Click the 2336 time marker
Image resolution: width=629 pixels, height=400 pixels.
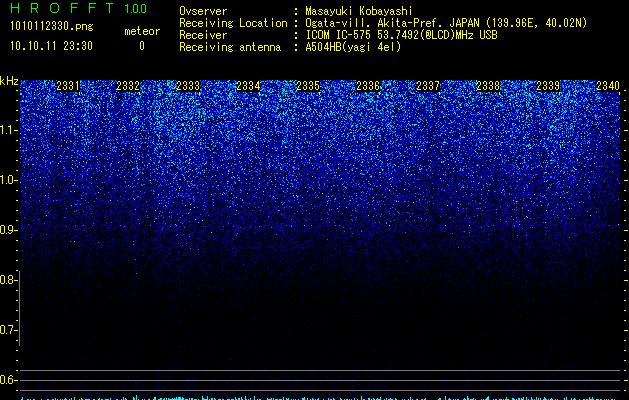pyautogui.click(x=368, y=86)
